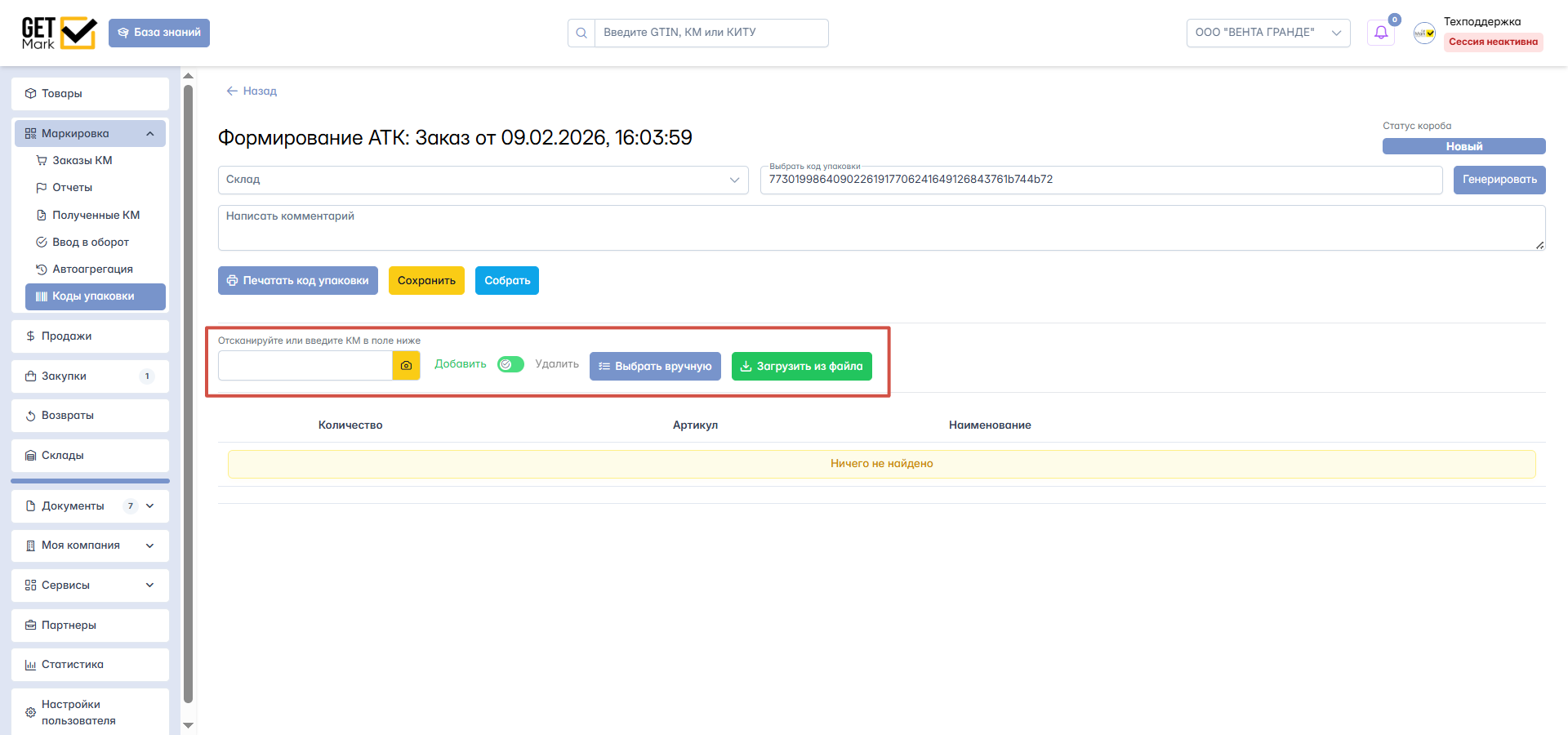Click the Коды упаковки barcode icon
The height and width of the screenshot is (735, 1568).
[42, 296]
